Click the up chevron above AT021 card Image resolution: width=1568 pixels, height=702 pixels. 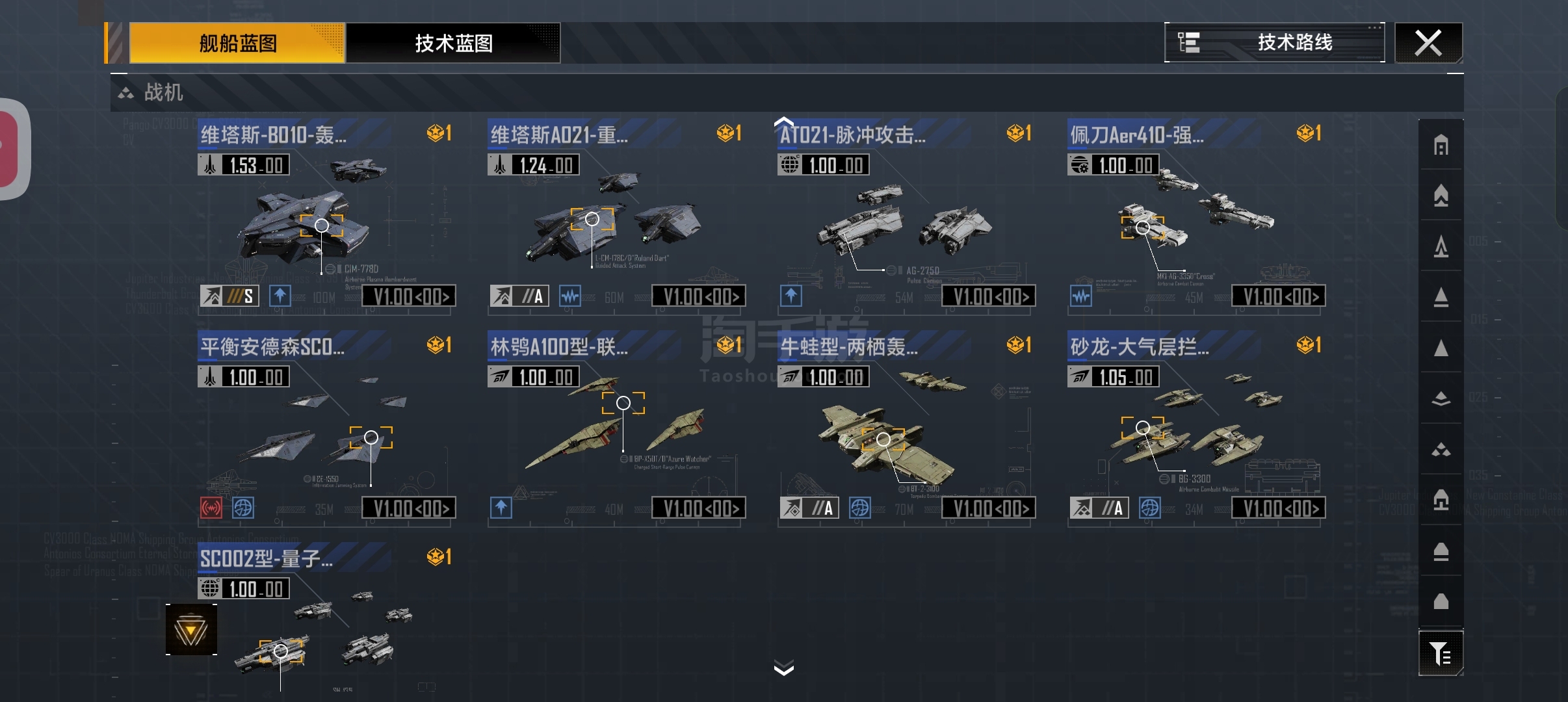[x=784, y=122]
